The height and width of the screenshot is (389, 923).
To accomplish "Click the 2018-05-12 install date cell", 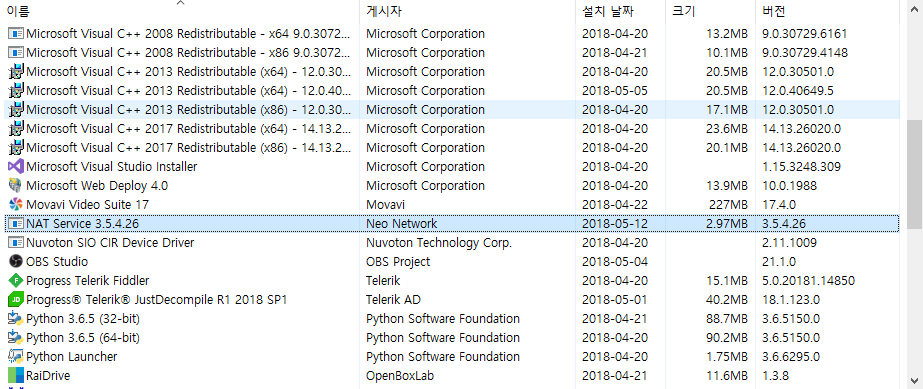I will pyautogui.click(x=615, y=224).
